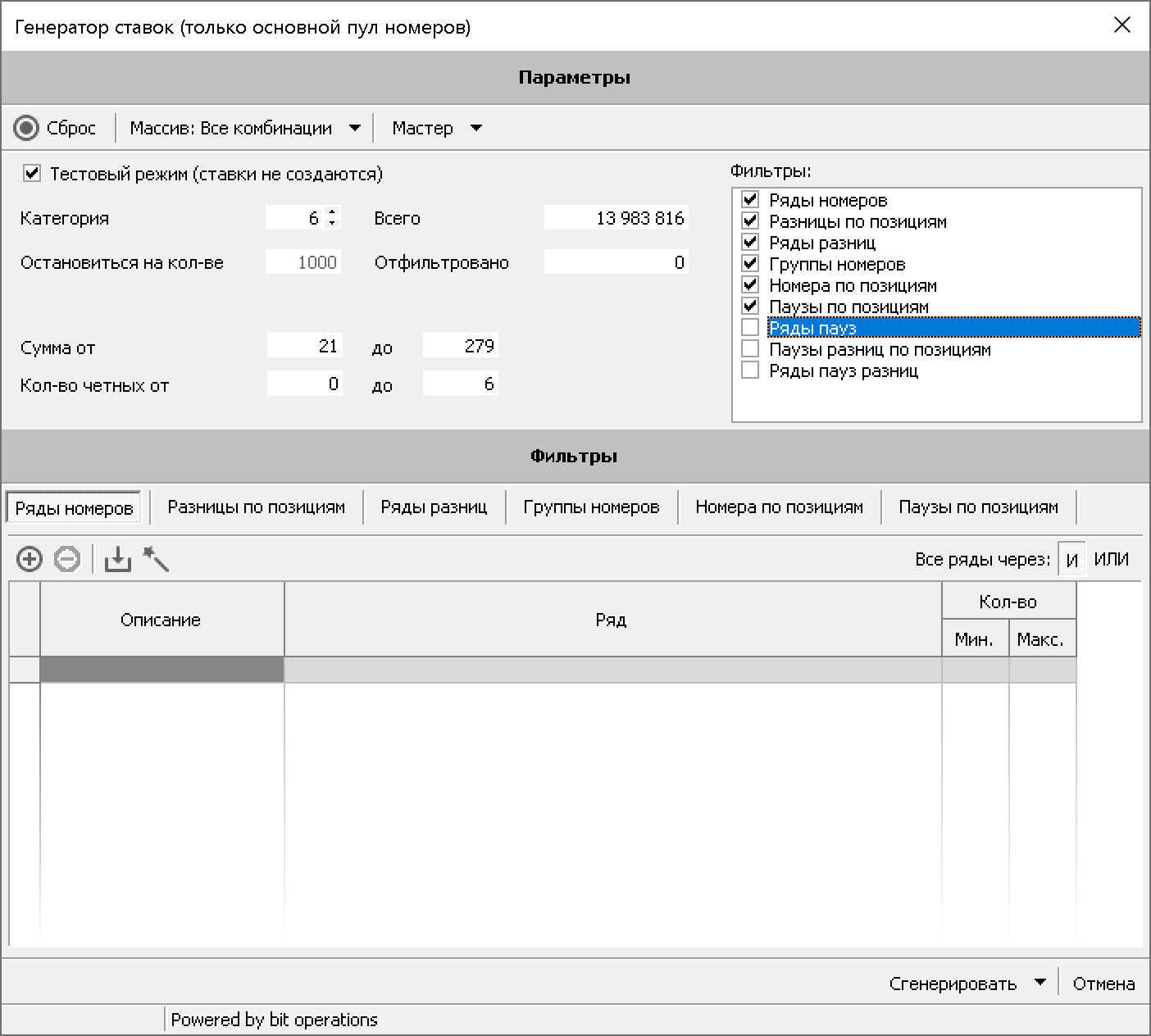Click the Отфильтровано value field

pyautogui.click(x=616, y=262)
